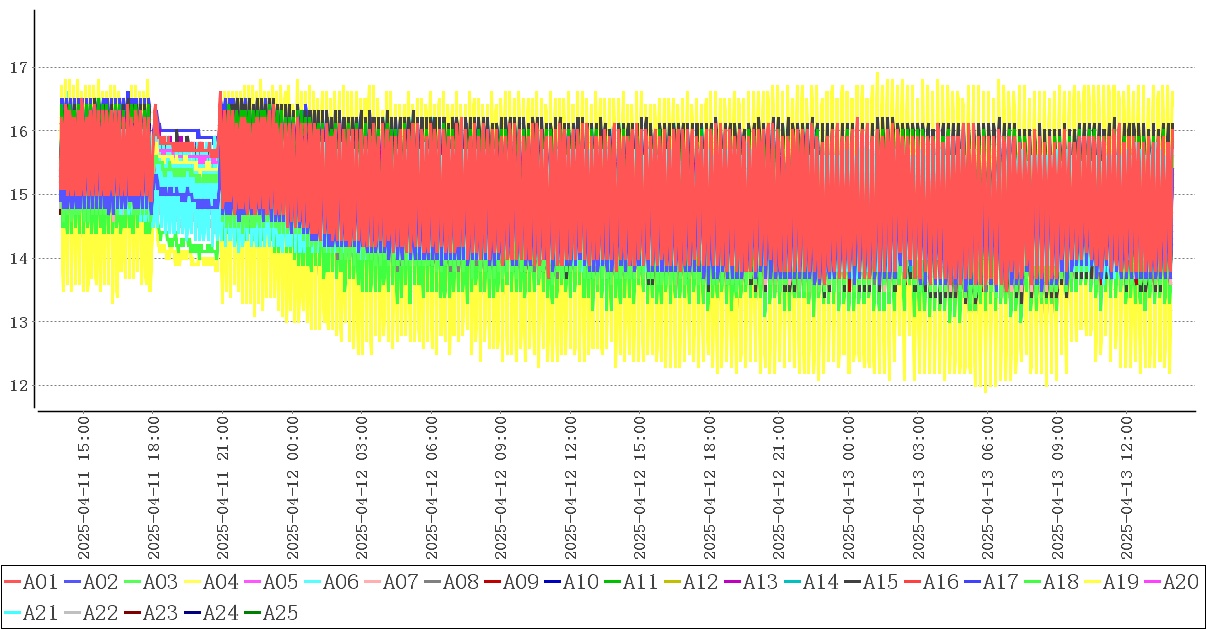Viewport: 1207px width, 630px height.
Task: Click the 2025-04-13 12:00 time axis label
Action: (x=1129, y=490)
